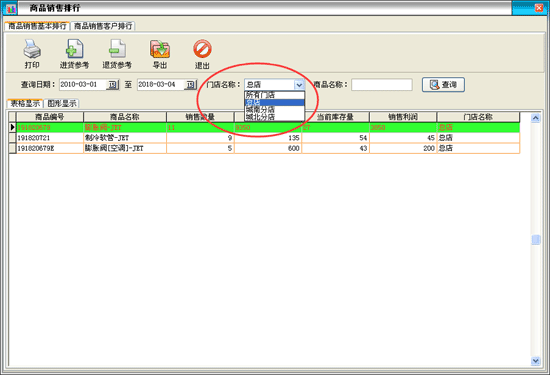
Task: Switch to 图形显示 tab
Action: [x=62, y=103]
